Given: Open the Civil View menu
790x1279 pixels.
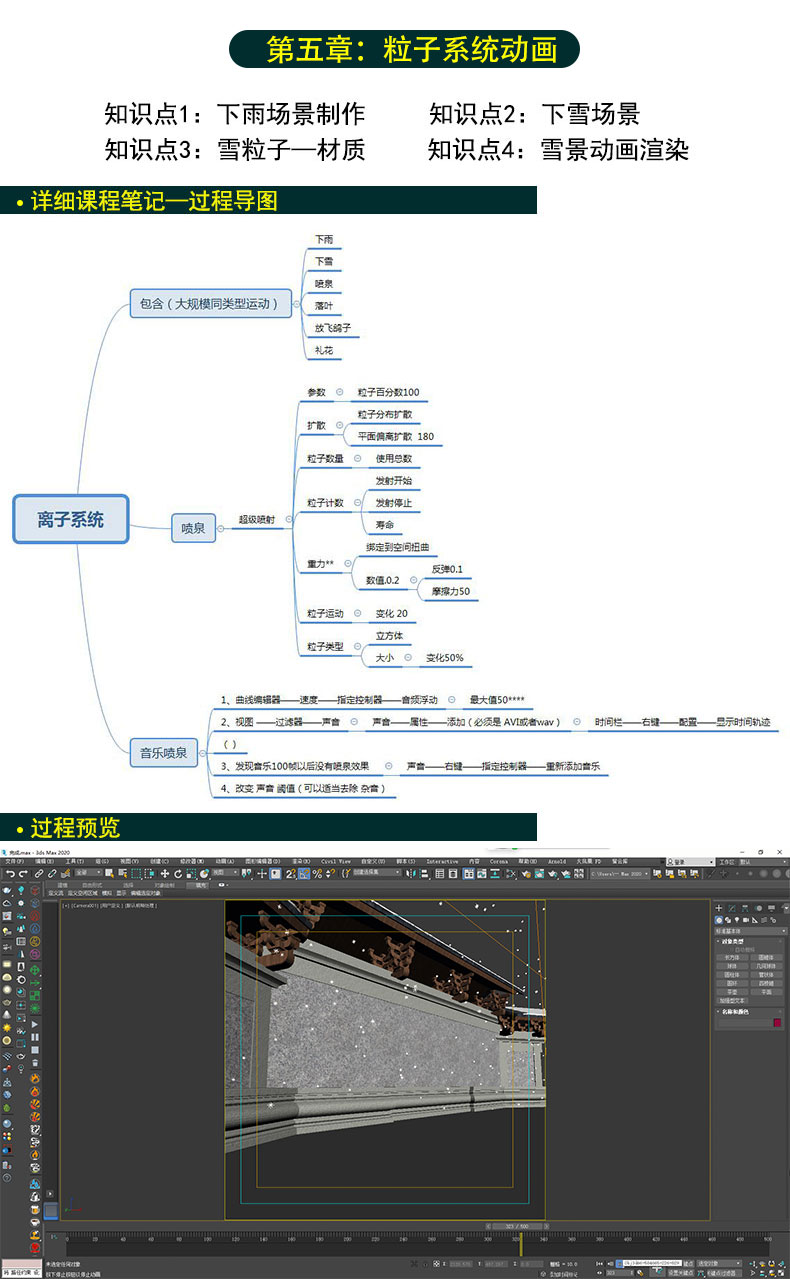Looking at the screenshot, I should (x=334, y=860).
